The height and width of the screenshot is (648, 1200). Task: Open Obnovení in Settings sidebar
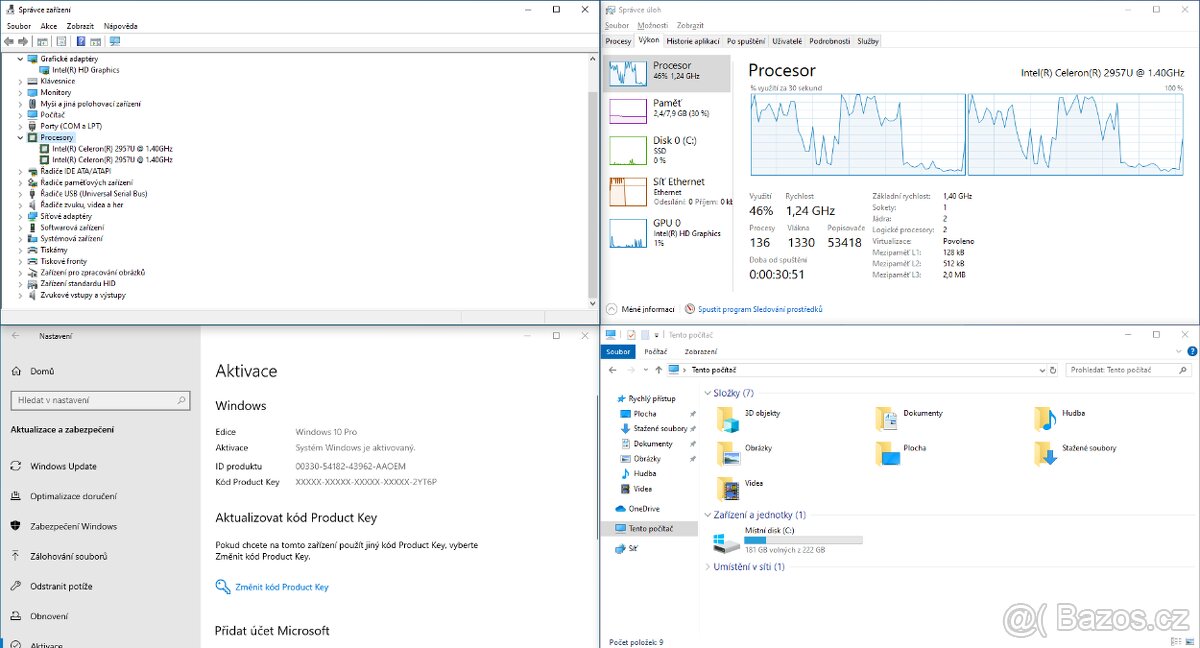[49, 616]
